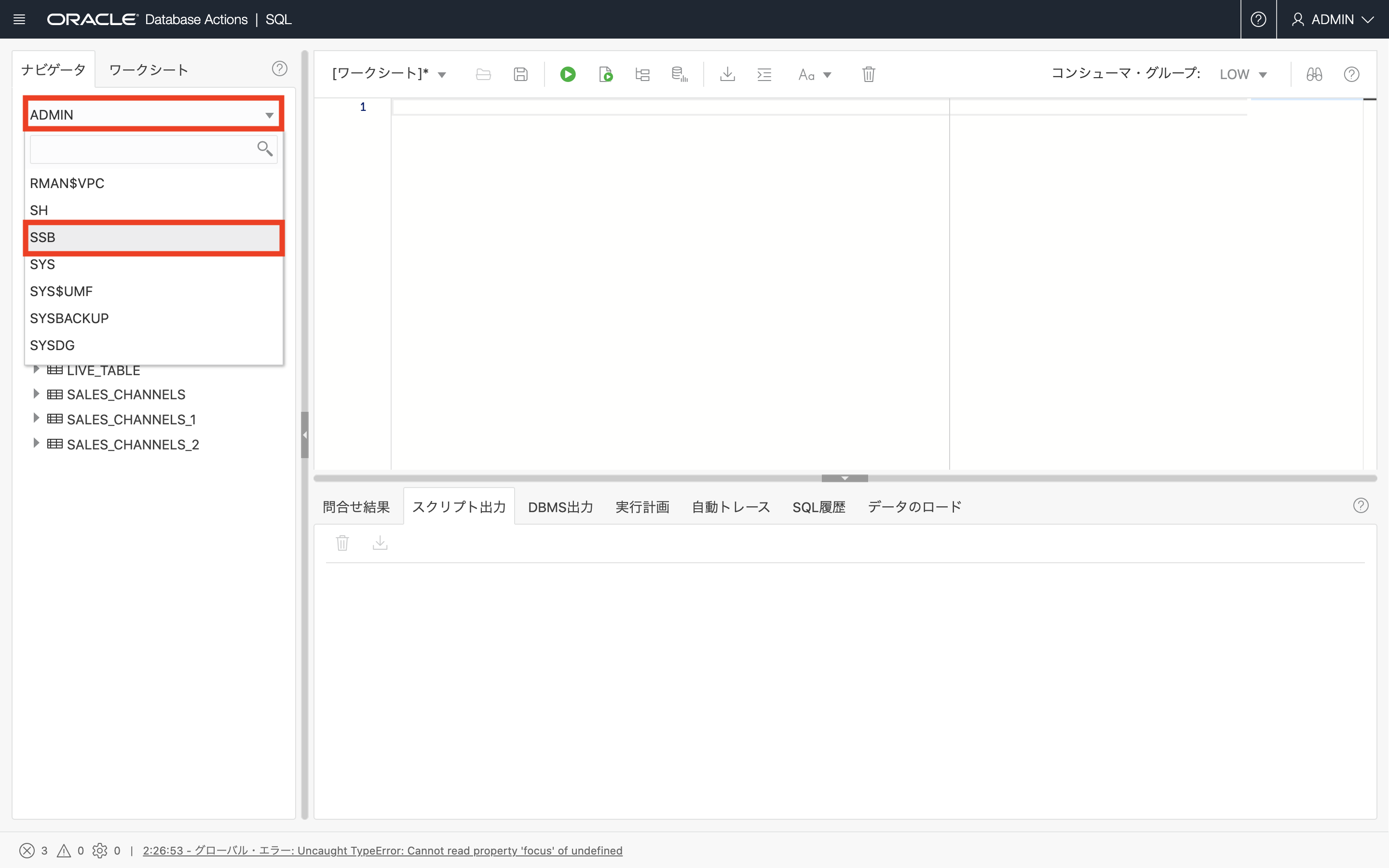Expand the SALES_CHANNELS table node

pyautogui.click(x=36, y=394)
